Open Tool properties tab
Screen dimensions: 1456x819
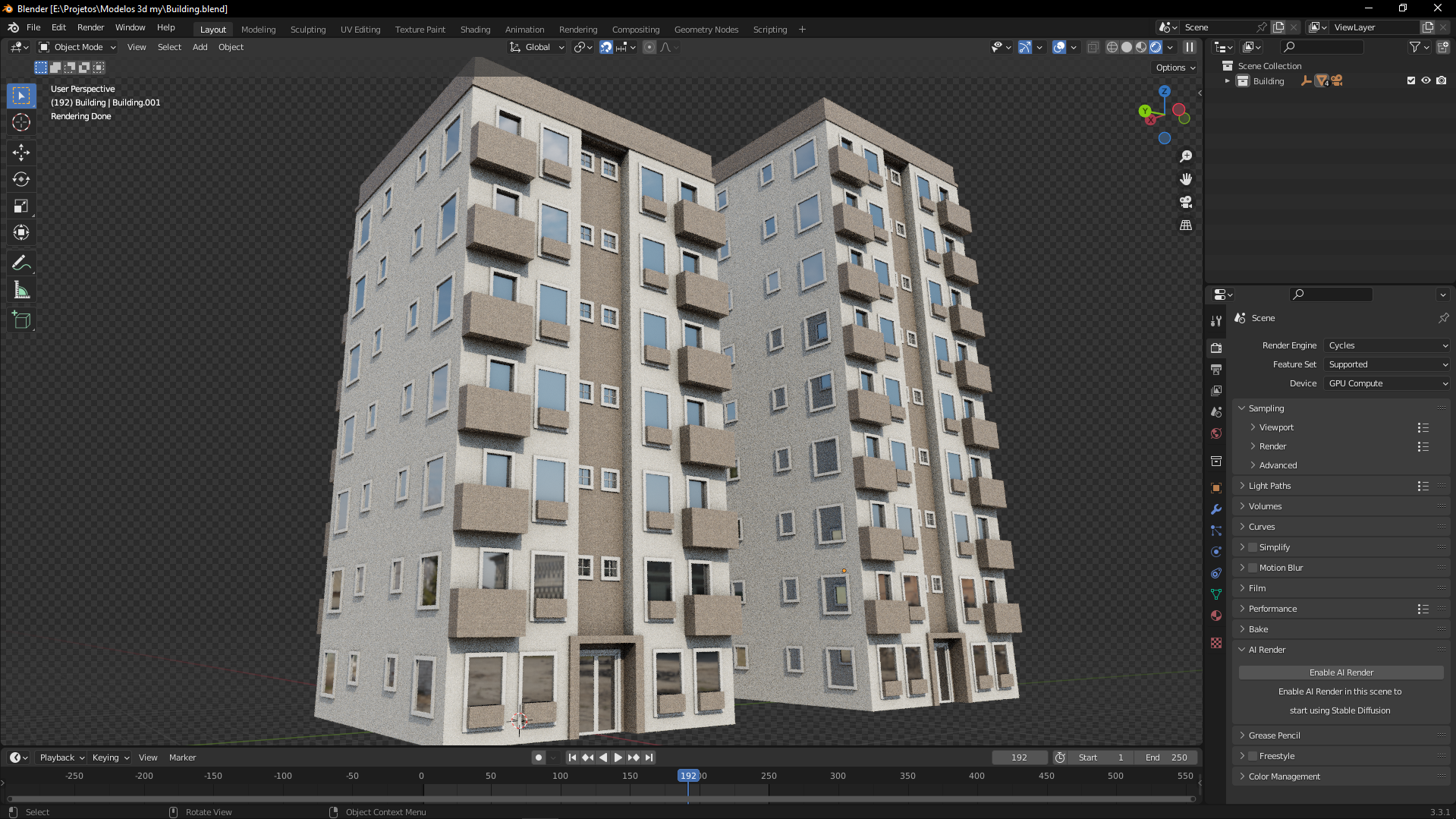click(x=1216, y=321)
